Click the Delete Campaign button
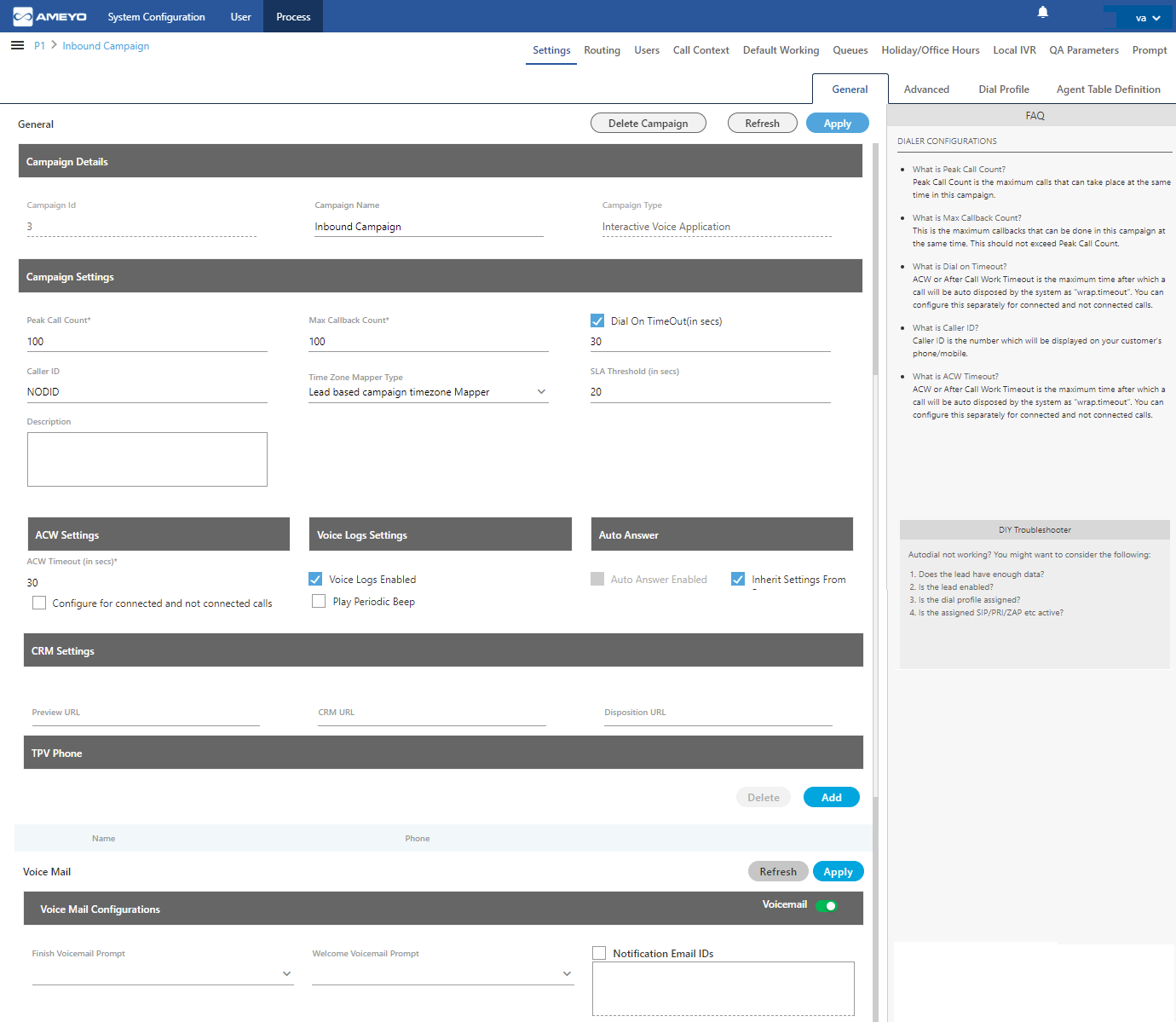 648,123
